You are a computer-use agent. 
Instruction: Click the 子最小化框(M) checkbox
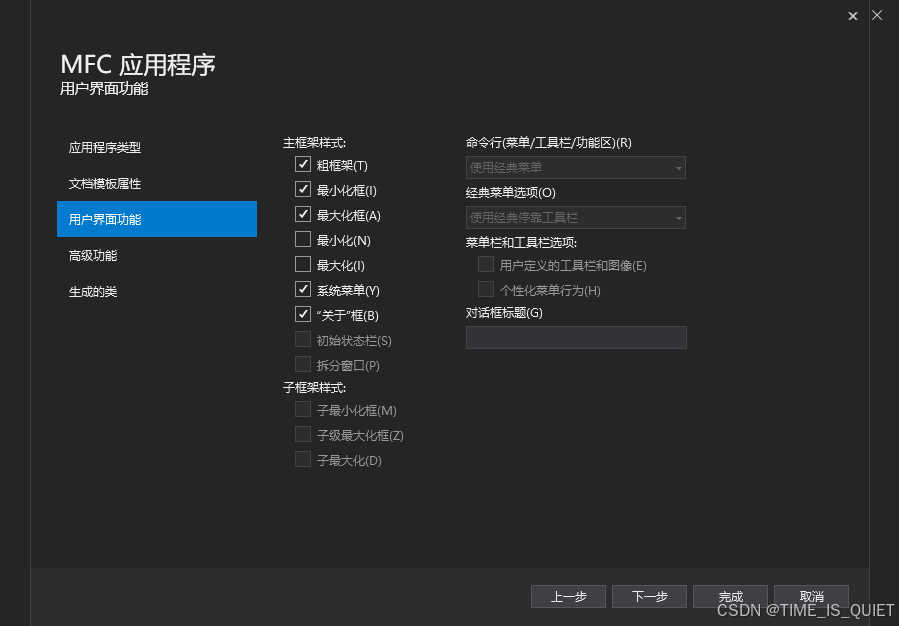click(x=303, y=409)
